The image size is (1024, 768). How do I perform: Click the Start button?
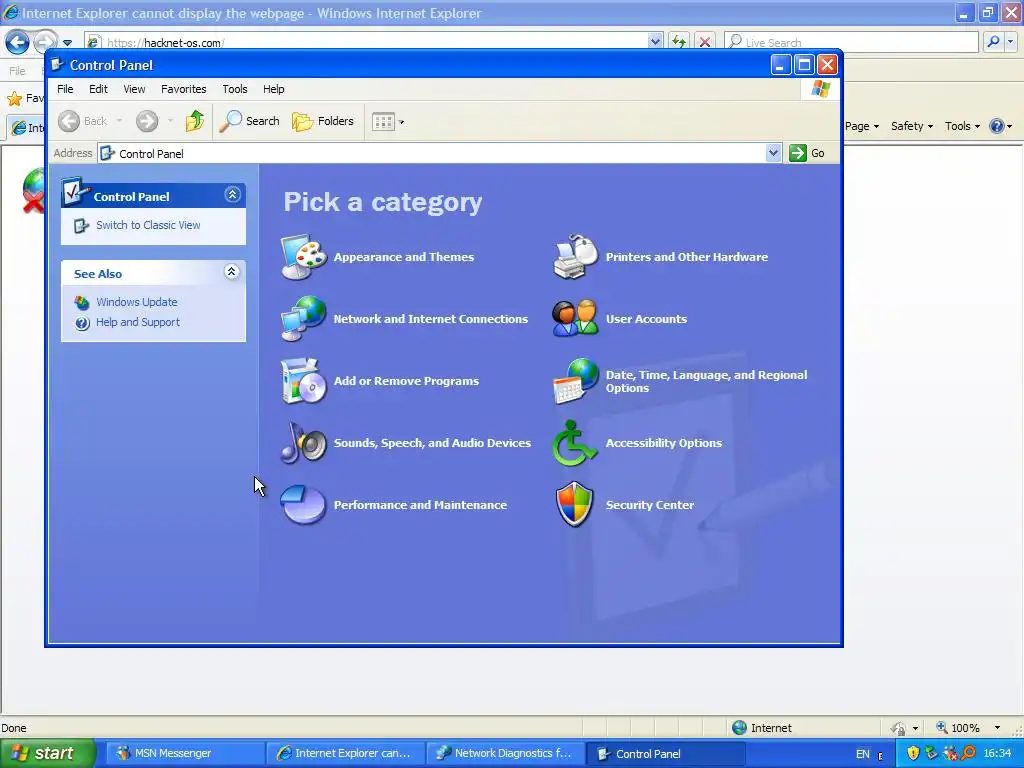(x=47, y=753)
